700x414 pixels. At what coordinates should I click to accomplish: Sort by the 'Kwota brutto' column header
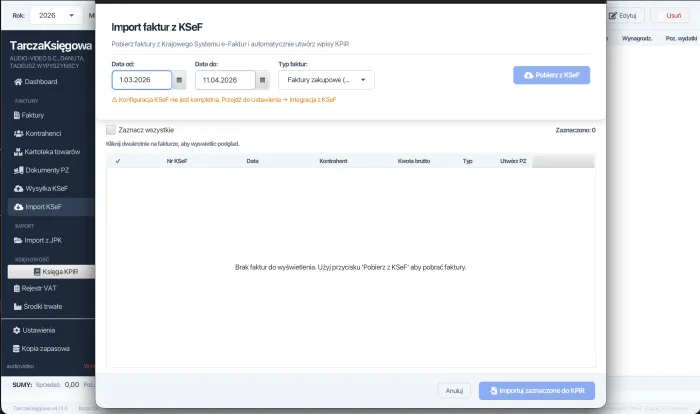click(412, 160)
